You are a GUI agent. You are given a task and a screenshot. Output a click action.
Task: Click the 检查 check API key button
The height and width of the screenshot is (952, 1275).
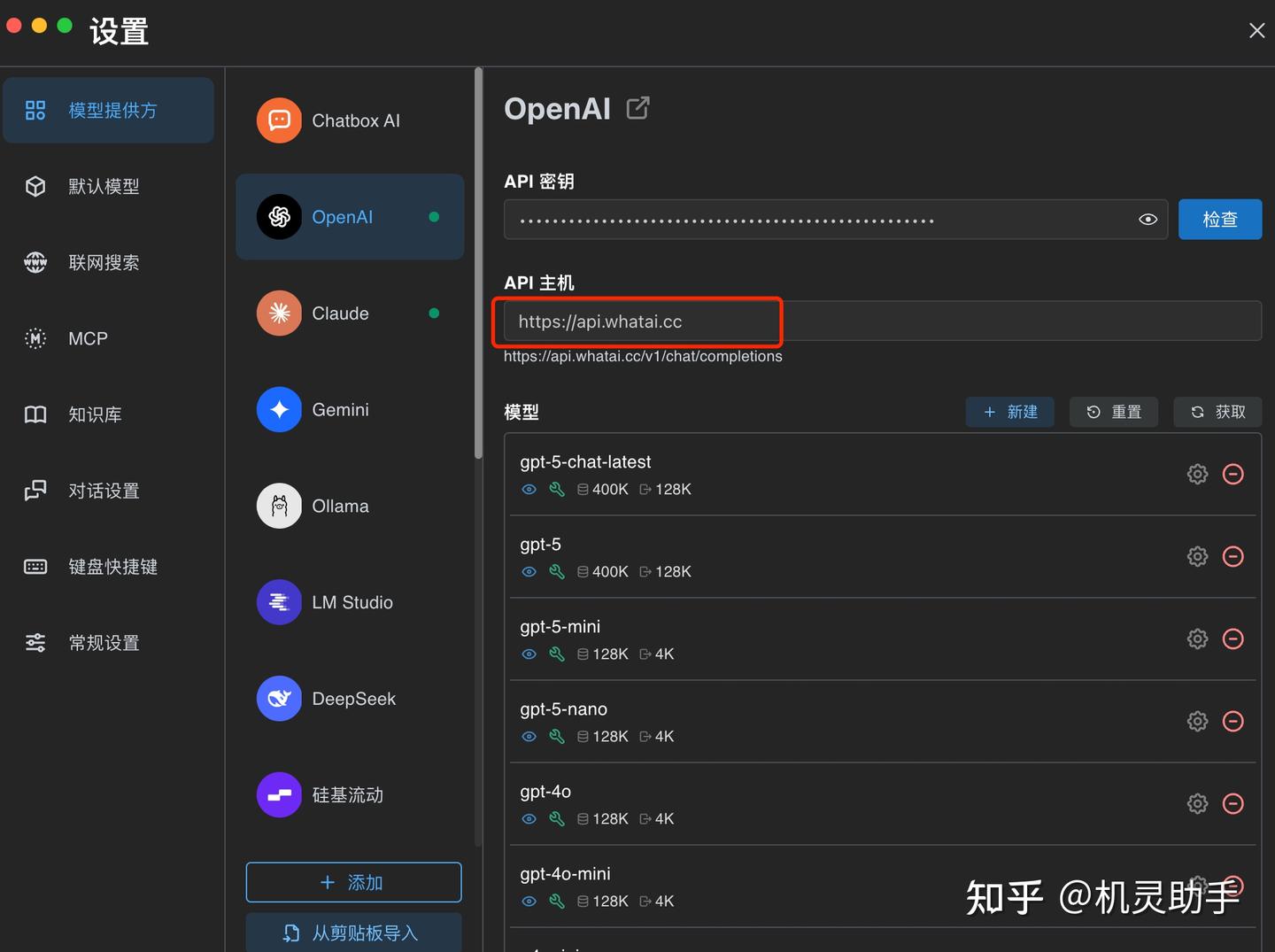[x=1219, y=219]
